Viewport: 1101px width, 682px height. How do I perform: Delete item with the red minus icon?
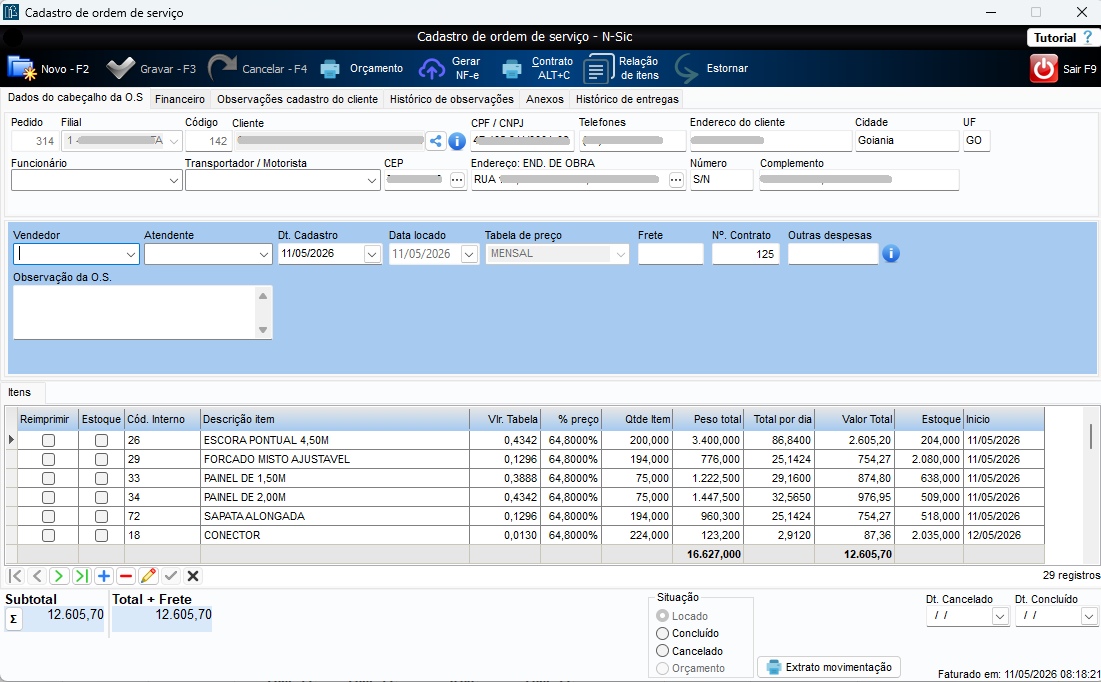tap(126, 576)
